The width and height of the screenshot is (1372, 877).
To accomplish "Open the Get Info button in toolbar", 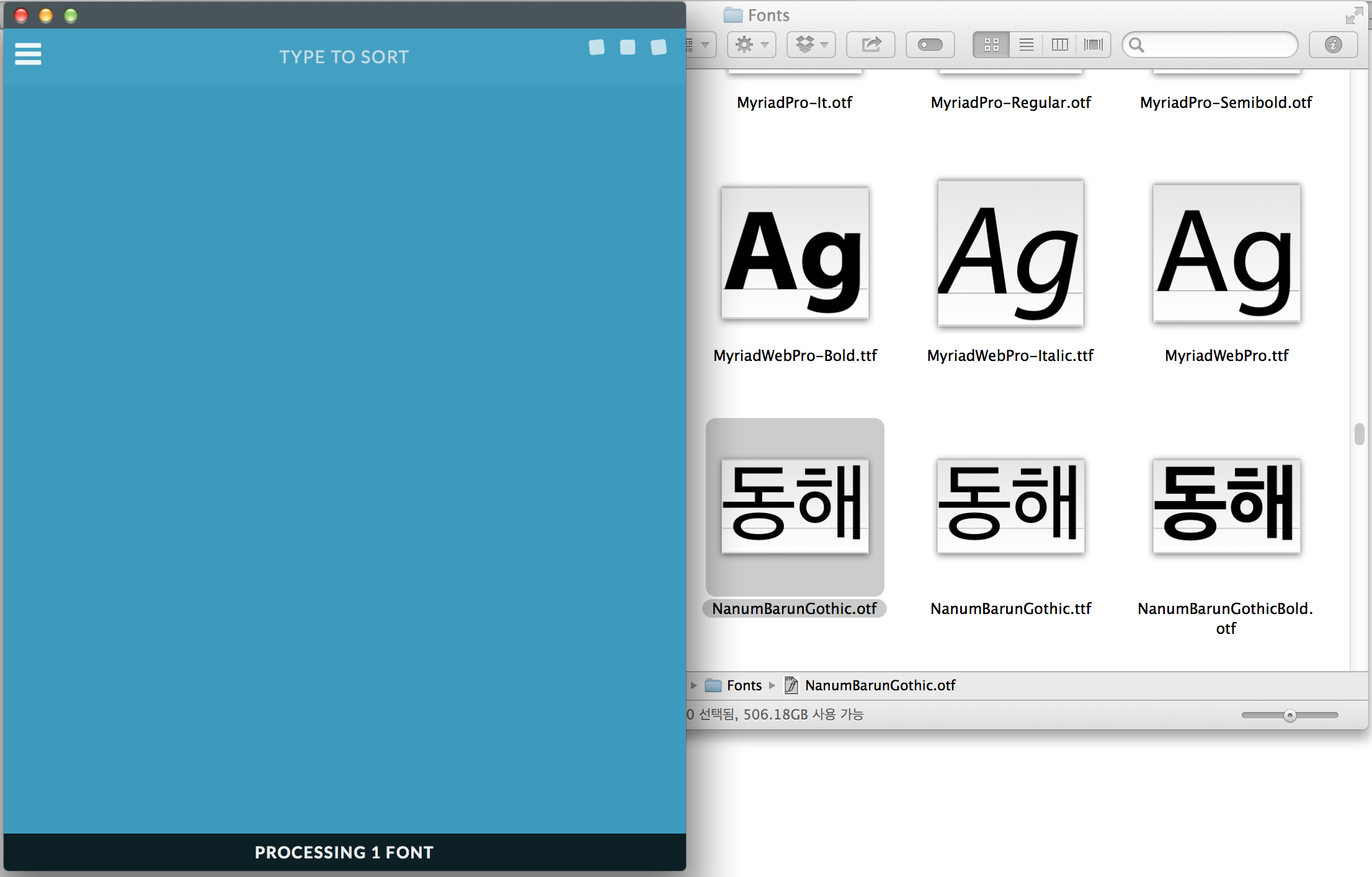I will [x=1333, y=45].
